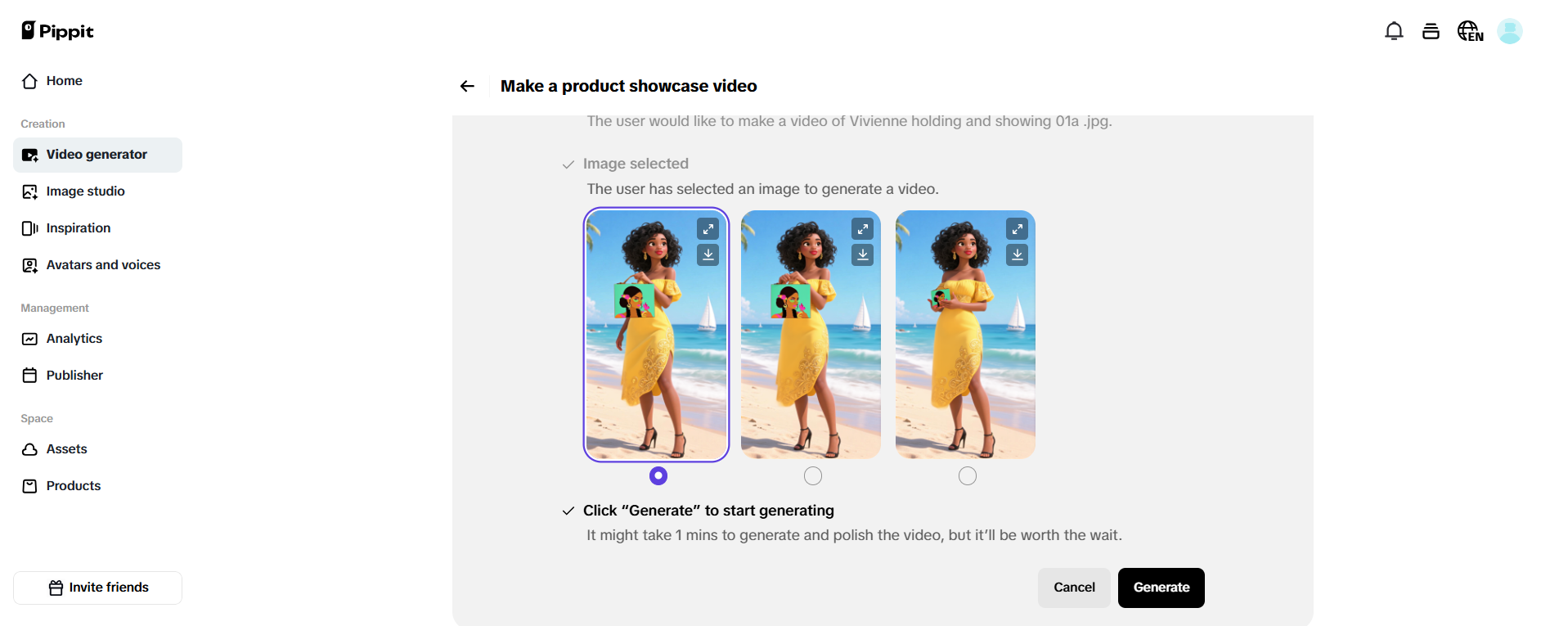Viewport: 1568px width, 626px height.
Task: Download the first generated Vivienne image
Action: click(x=708, y=254)
